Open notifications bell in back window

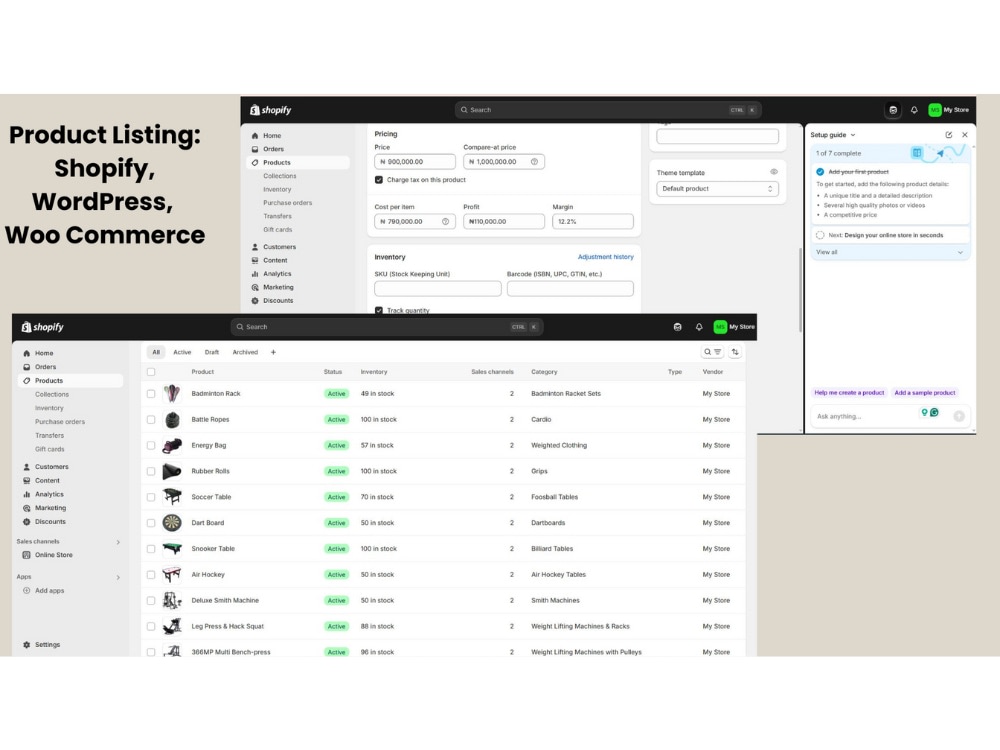(x=914, y=110)
